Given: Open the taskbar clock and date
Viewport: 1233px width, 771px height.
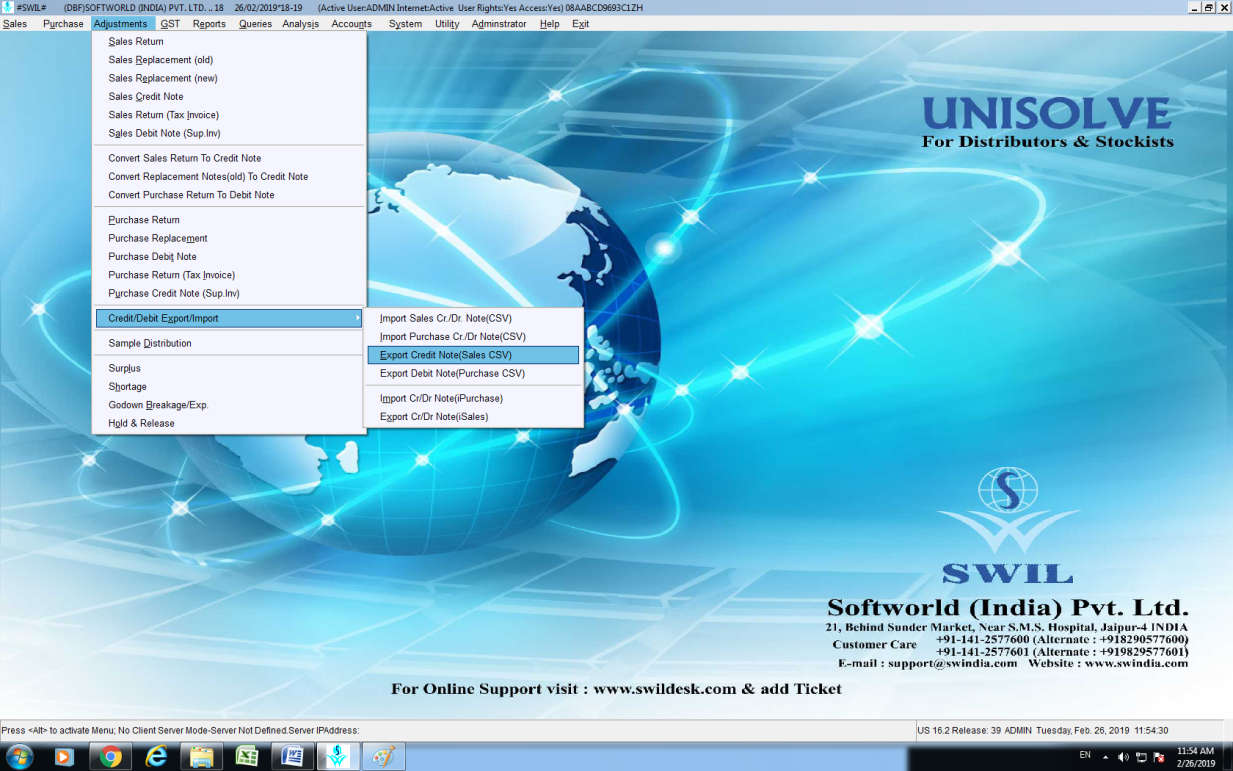Looking at the screenshot, I should coord(1196,757).
